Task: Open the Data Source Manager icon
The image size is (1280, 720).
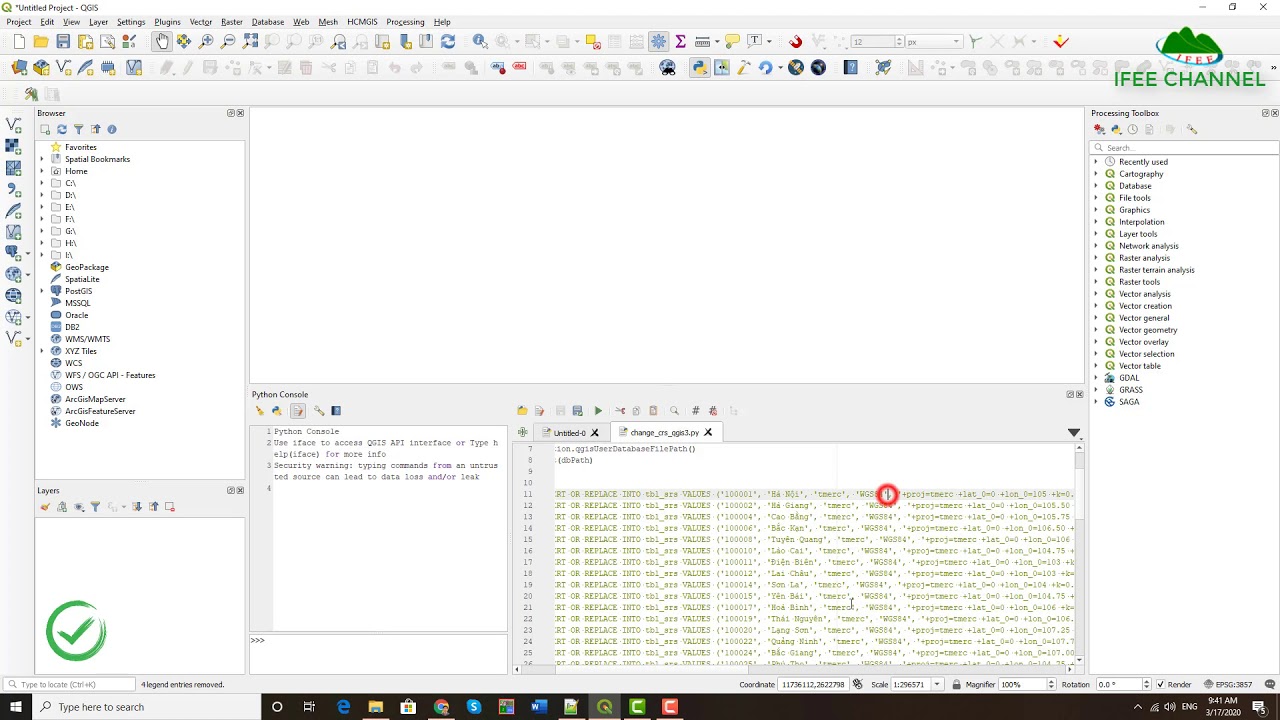Action: click(x=19, y=68)
